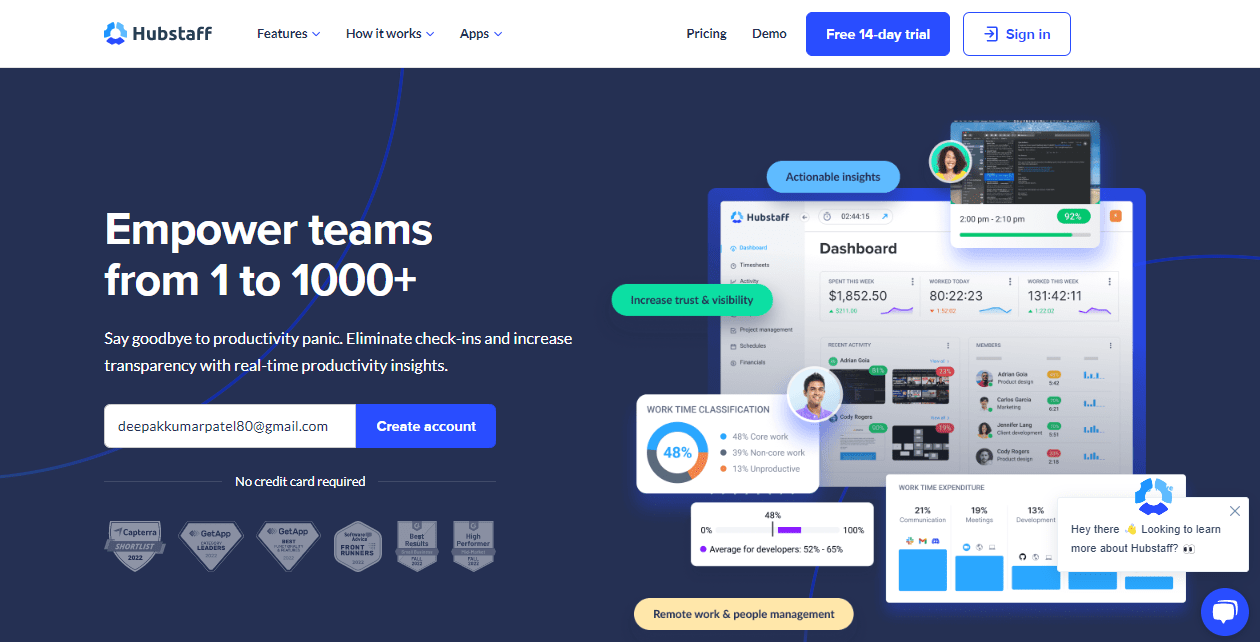Expand the Apps dropdown
The width and height of the screenshot is (1260, 642).
tap(480, 33)
